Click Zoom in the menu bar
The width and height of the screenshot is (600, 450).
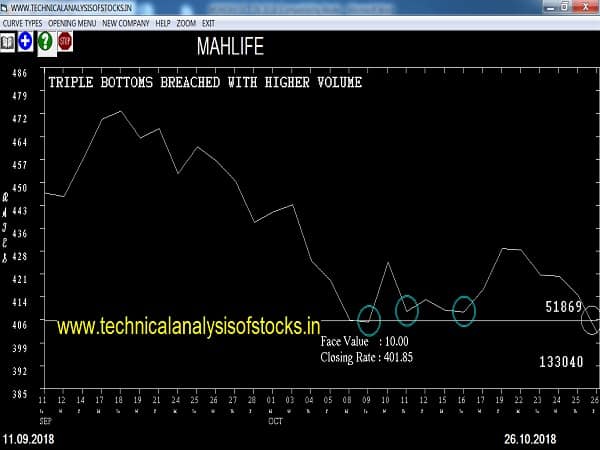point(186,22)
